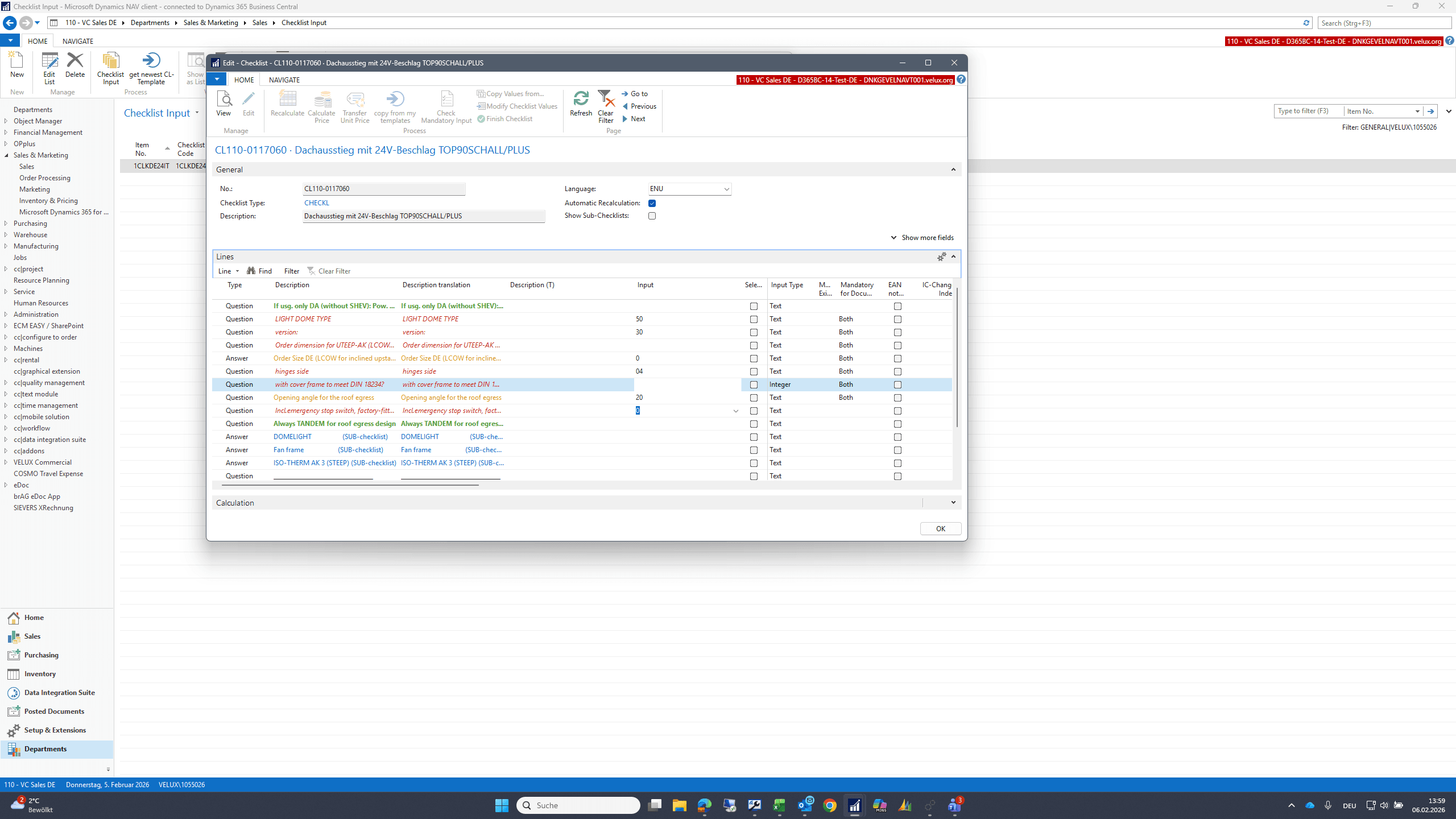Viewport: 1456px width, 819px height.
Task: Expand Show more fields in General
Action: (923, 238)
